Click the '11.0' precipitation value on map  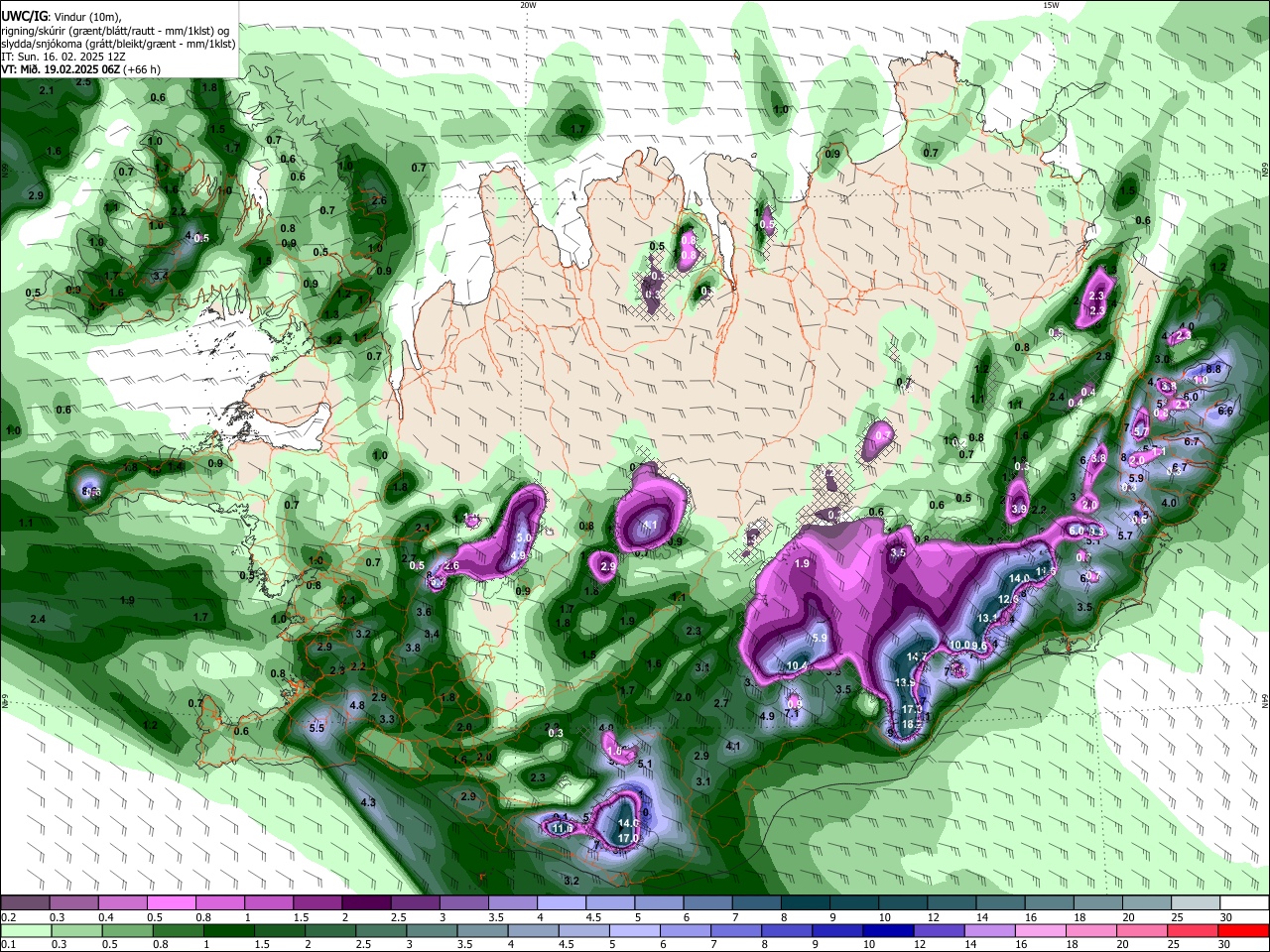click(563, 828)
